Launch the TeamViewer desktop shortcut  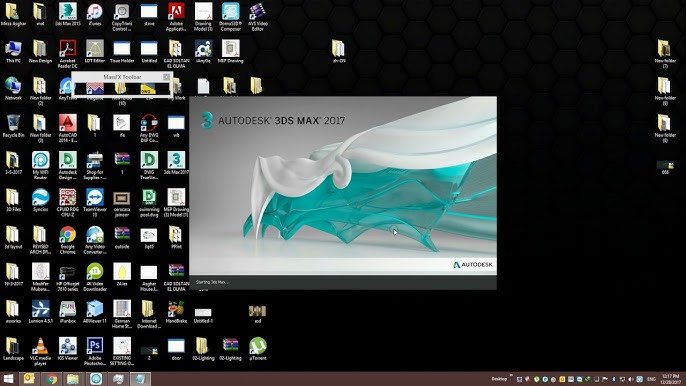click(x=95, y=203)
